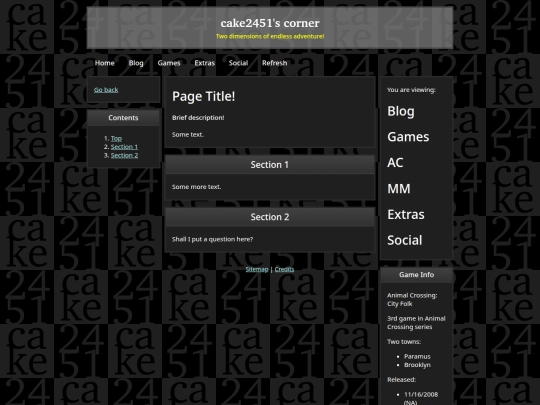
Task: Click the Section 1 header
Action: point(270,165)
